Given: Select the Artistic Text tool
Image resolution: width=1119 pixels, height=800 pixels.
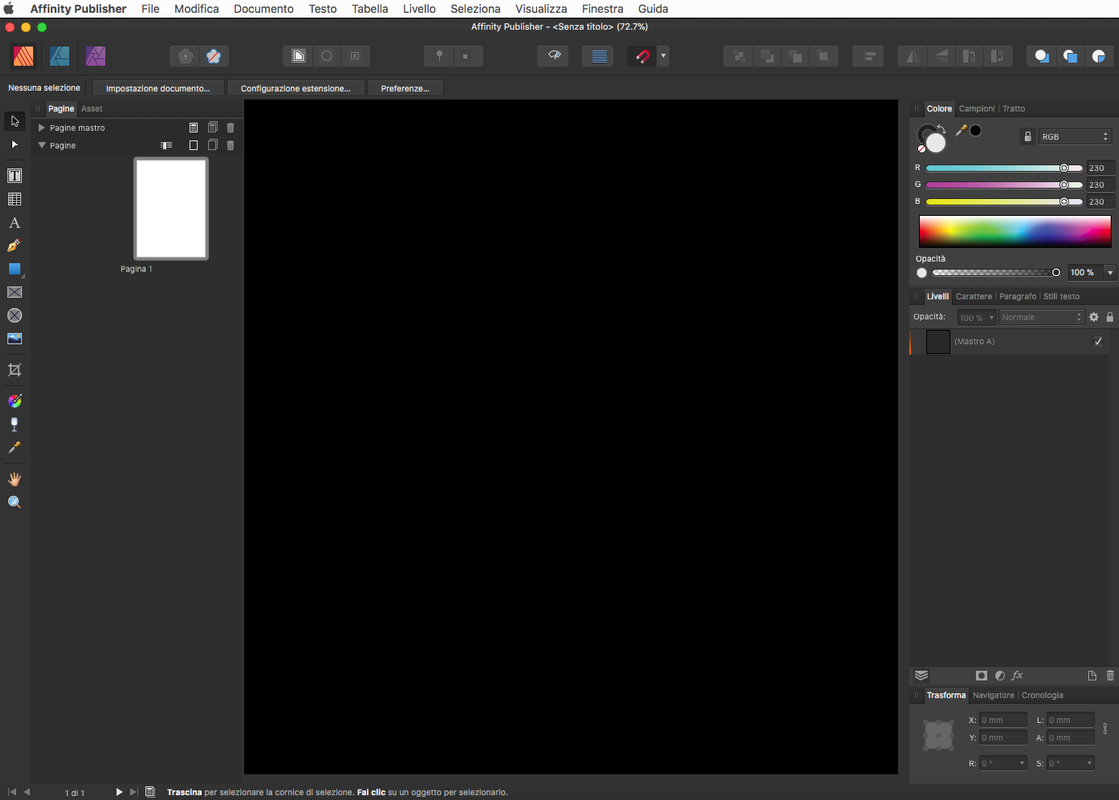Looking at the screenshot, I should coord(14,223).
